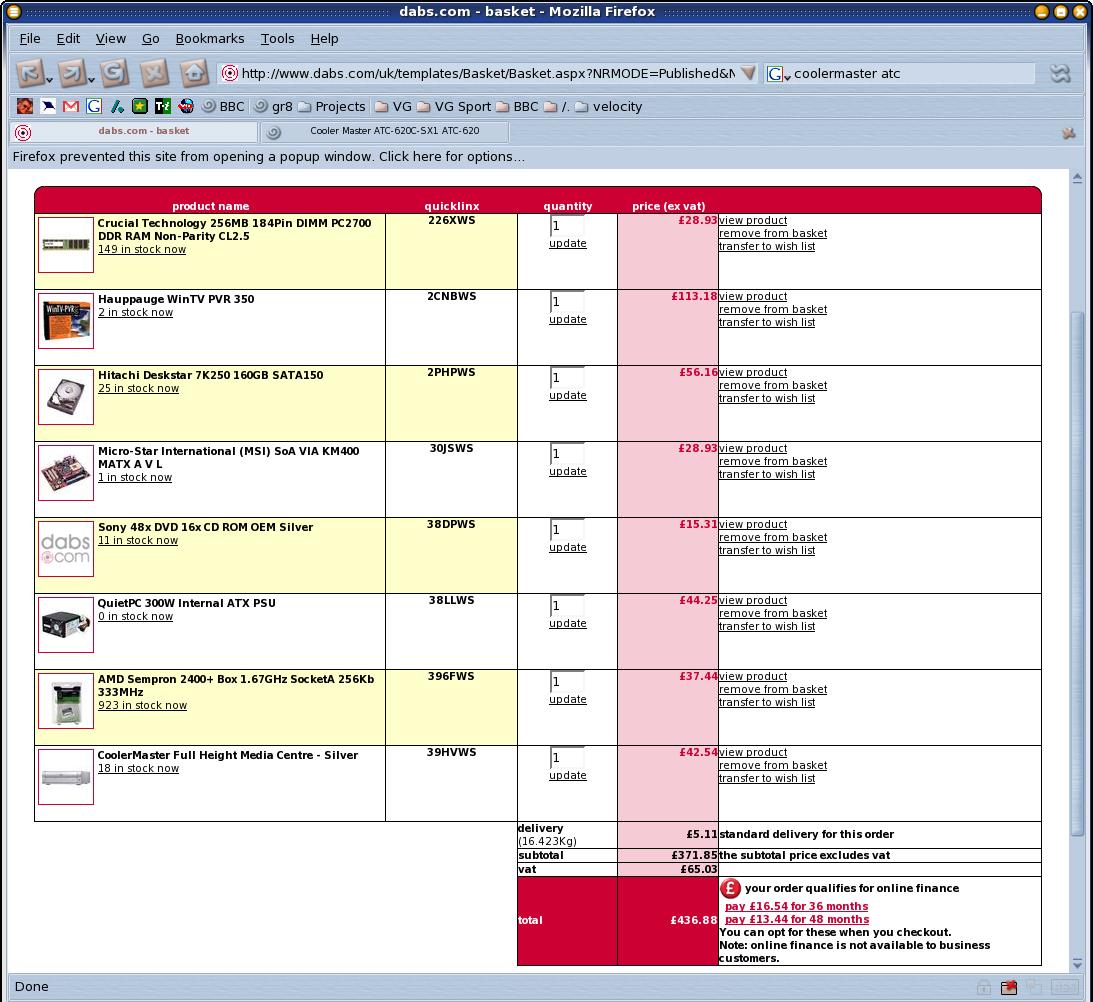Open the Gmail bookmark icon
The height and width of the screenshot is (1002, 1093).
click(x=71, y=106)
